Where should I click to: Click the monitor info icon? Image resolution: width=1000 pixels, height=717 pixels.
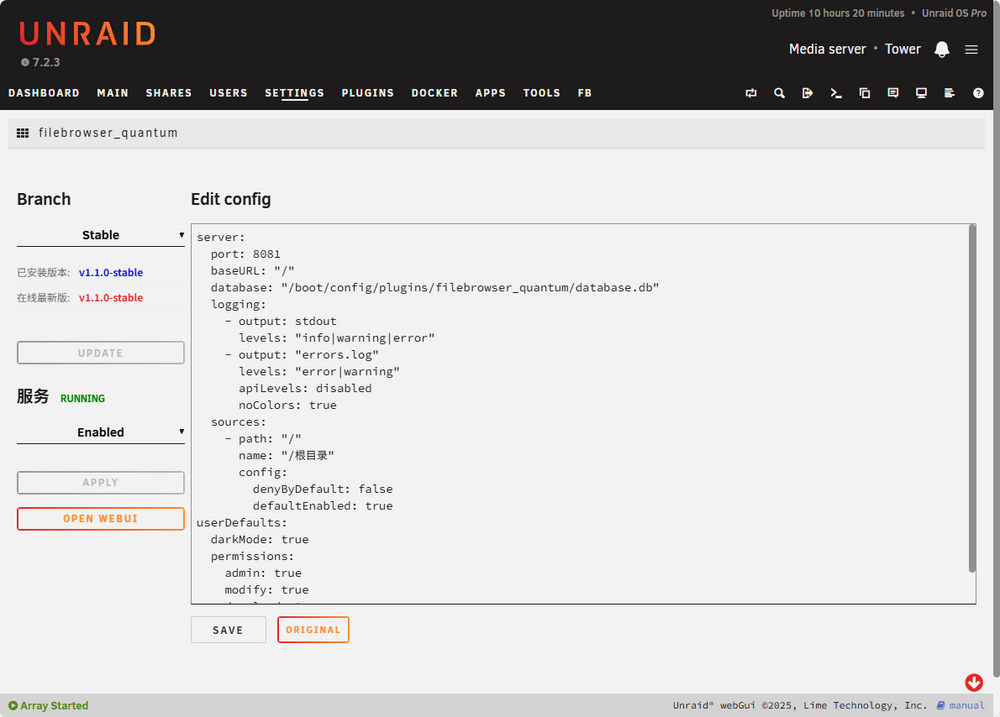tap(922, 93)
